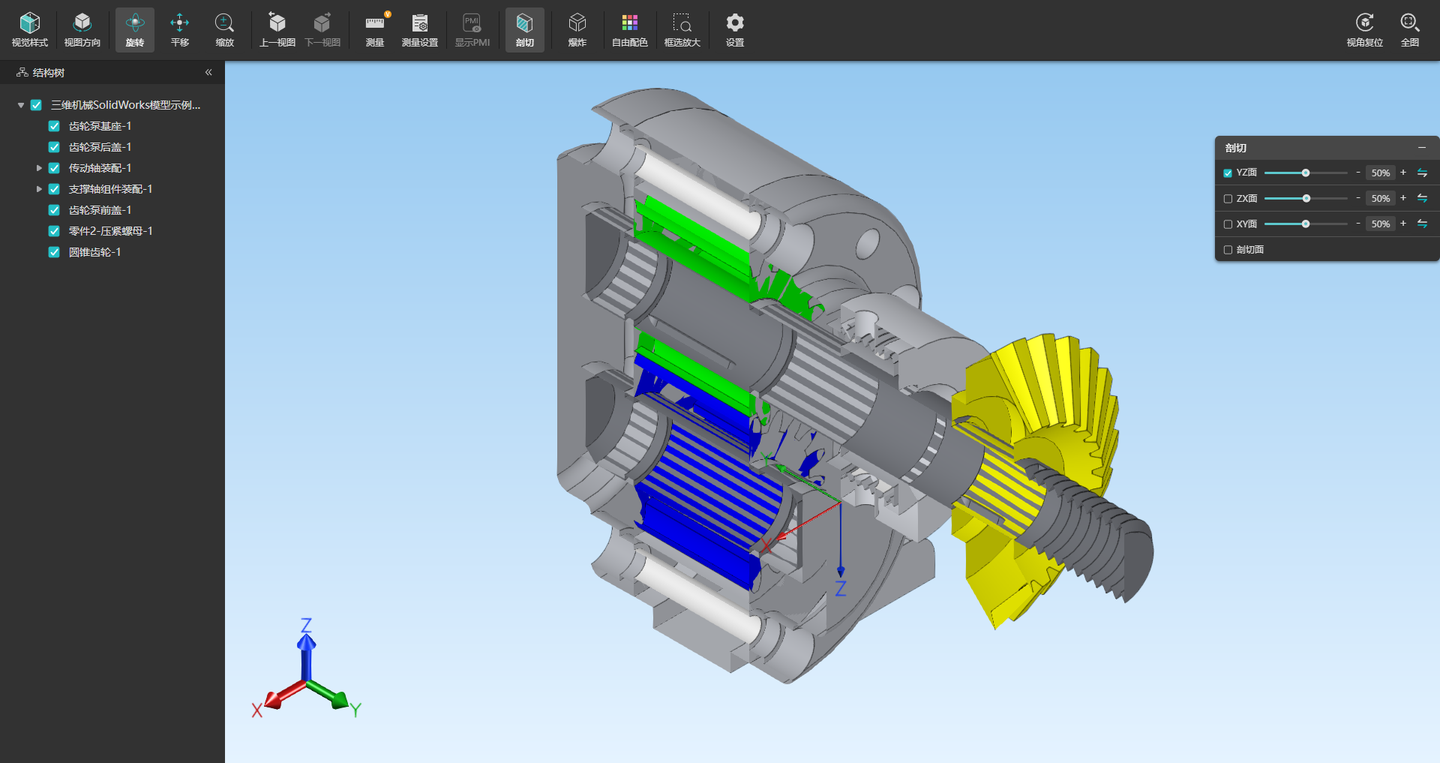Hide 齿轮泵后盖-1 via its checkbox
This screenshot has height=763, width=1440.
click(54, 147)
